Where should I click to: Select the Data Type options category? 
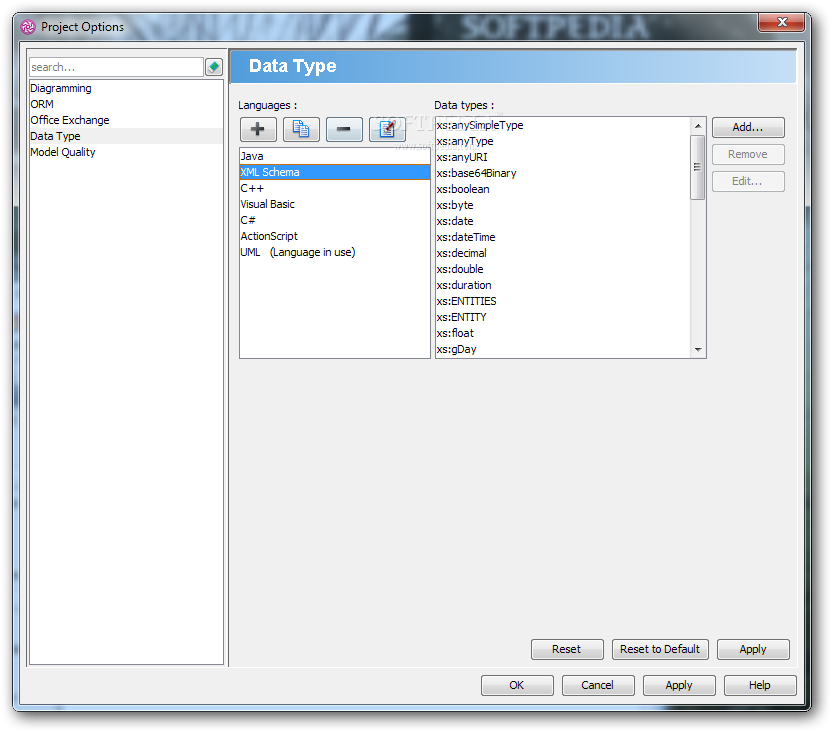pos(126,136)
